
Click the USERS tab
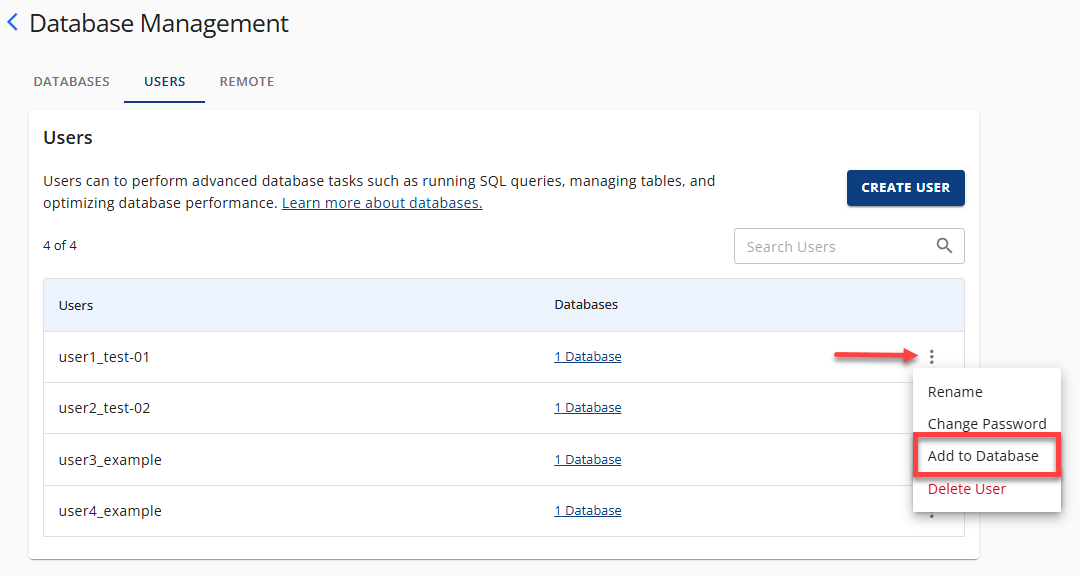[164, 81]
